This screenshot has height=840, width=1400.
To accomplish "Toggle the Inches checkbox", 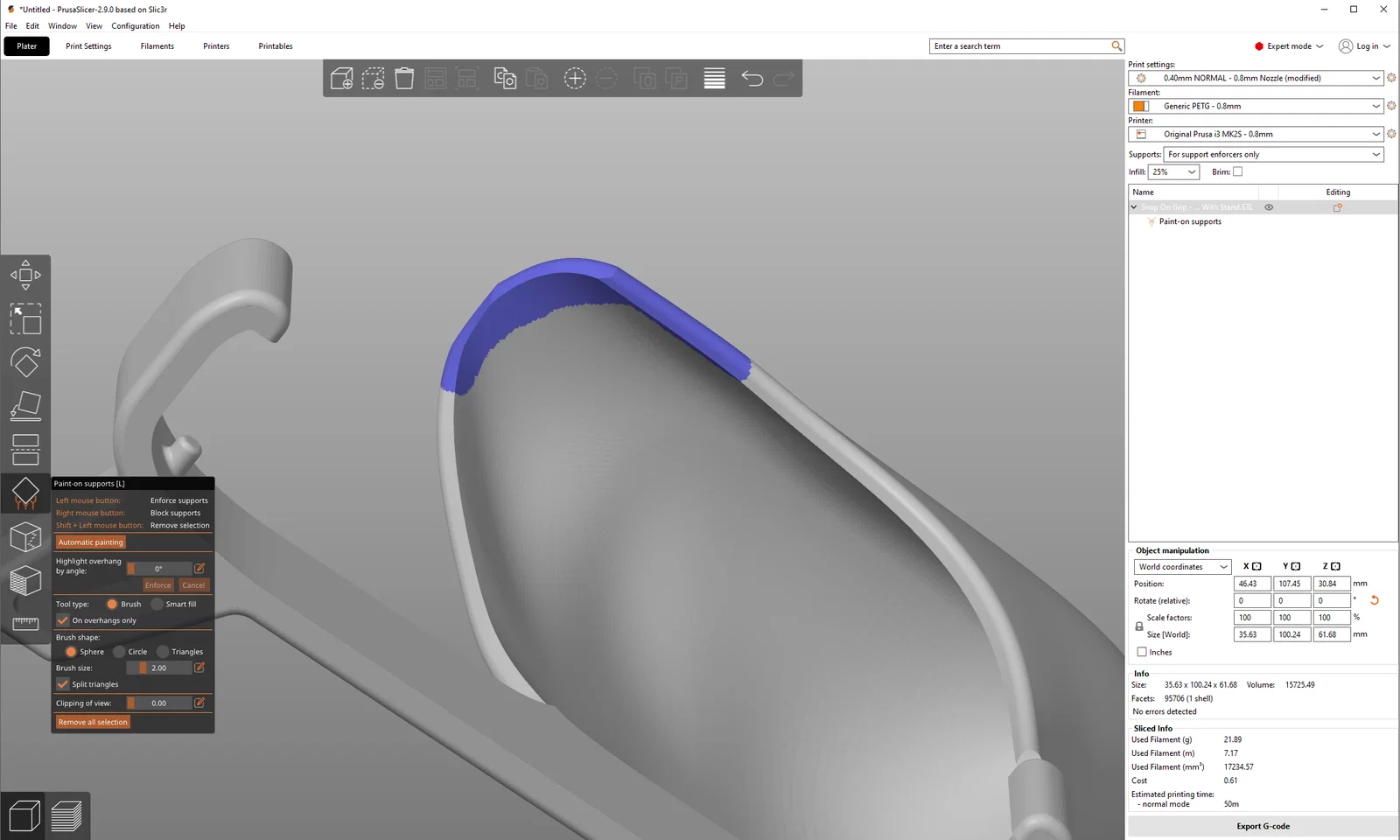I will [1142, 652].
